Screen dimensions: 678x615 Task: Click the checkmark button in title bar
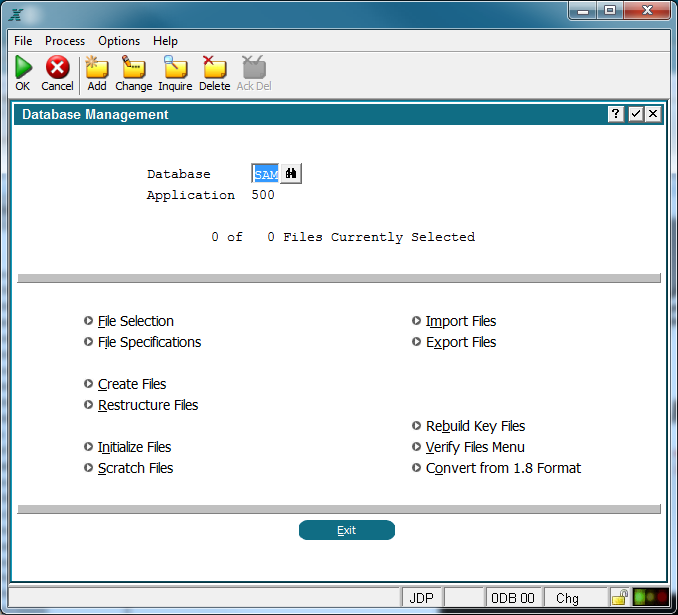click(x=636, y=114)
